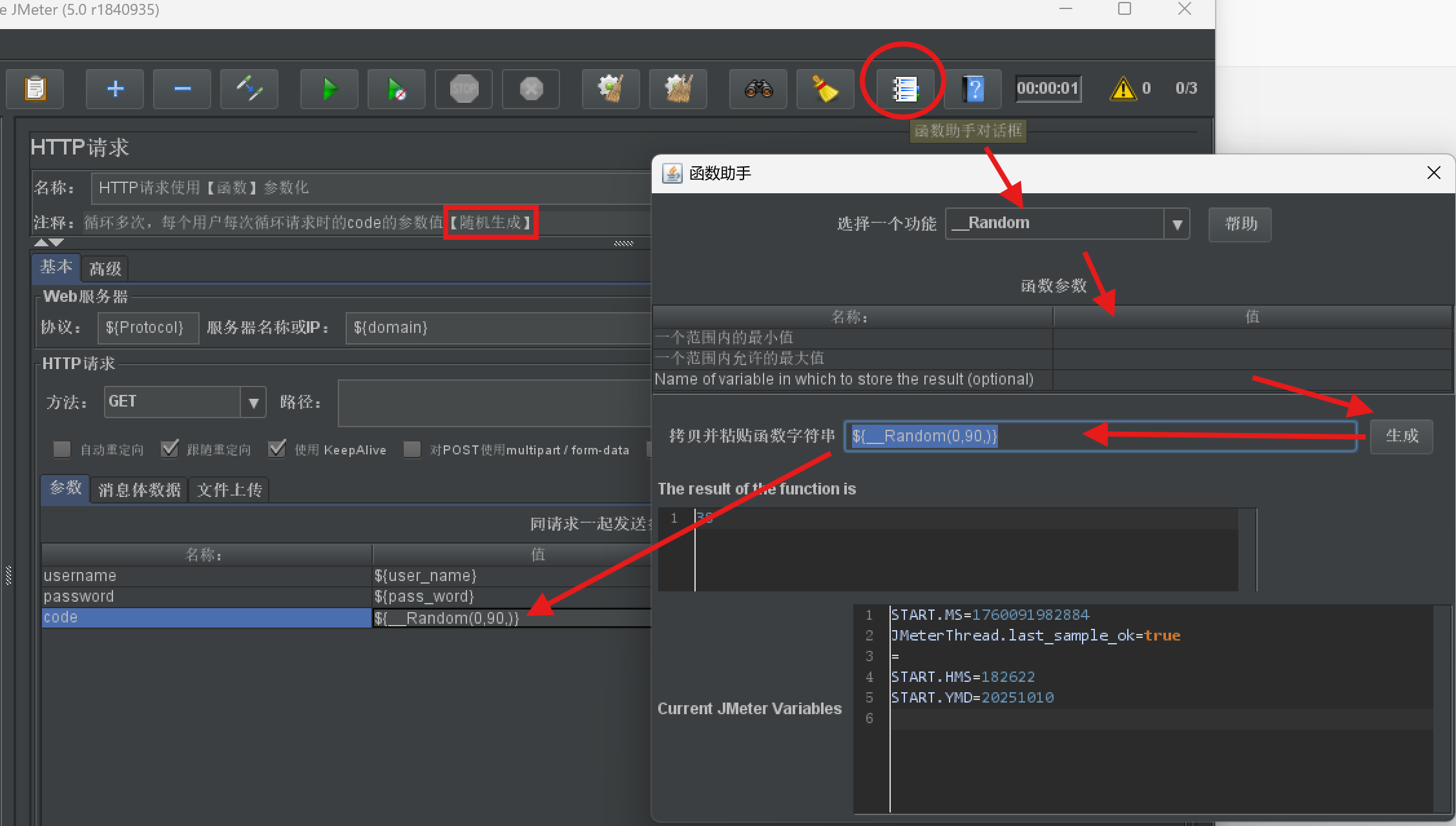The width and height of the screenshot is (1456, 826).
Task: Uncheck the 跟随重定向 checkbox
Action: pos(170,449)
